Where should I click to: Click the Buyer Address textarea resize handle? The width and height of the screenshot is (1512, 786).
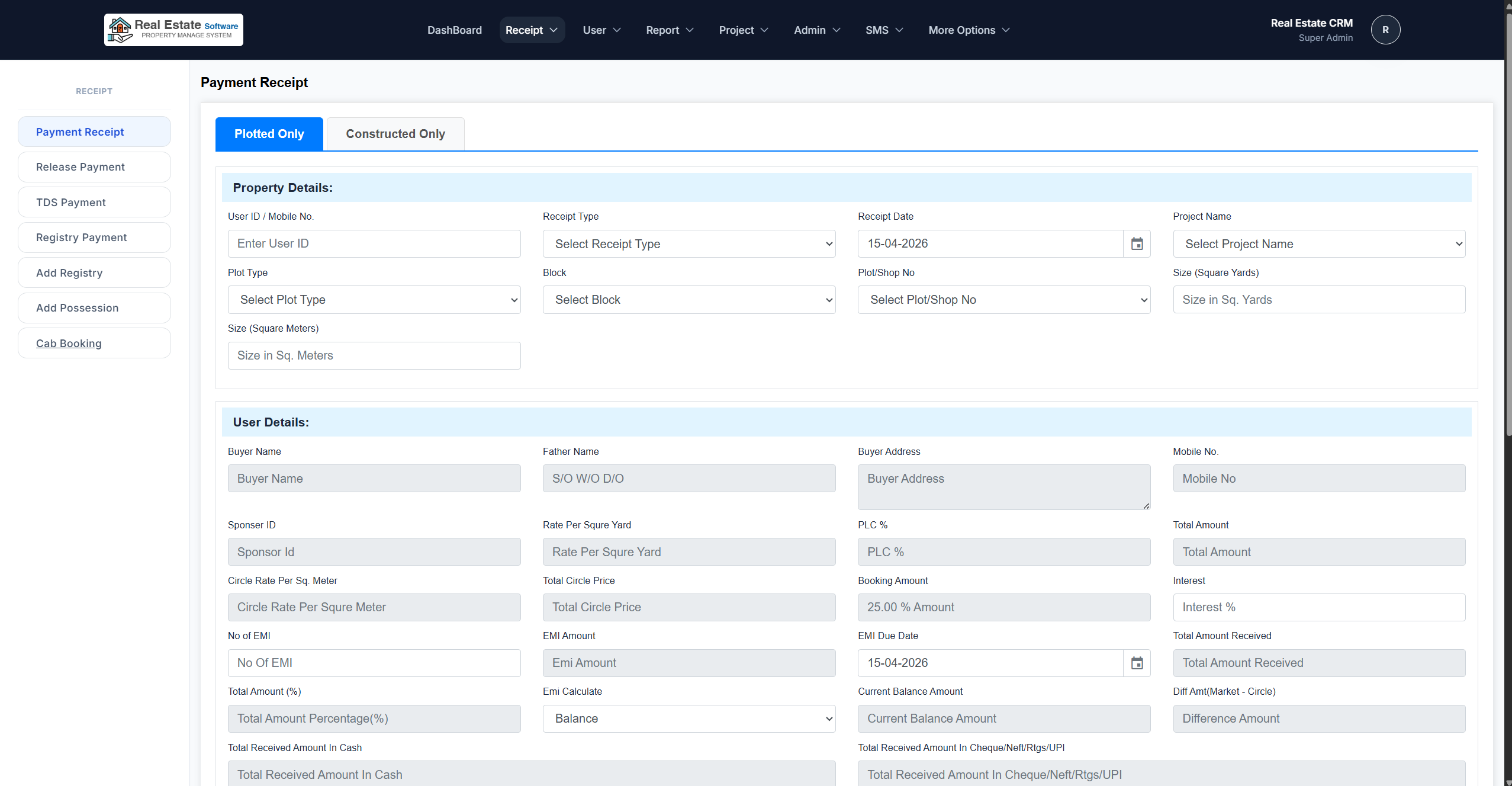point(1146,506)
